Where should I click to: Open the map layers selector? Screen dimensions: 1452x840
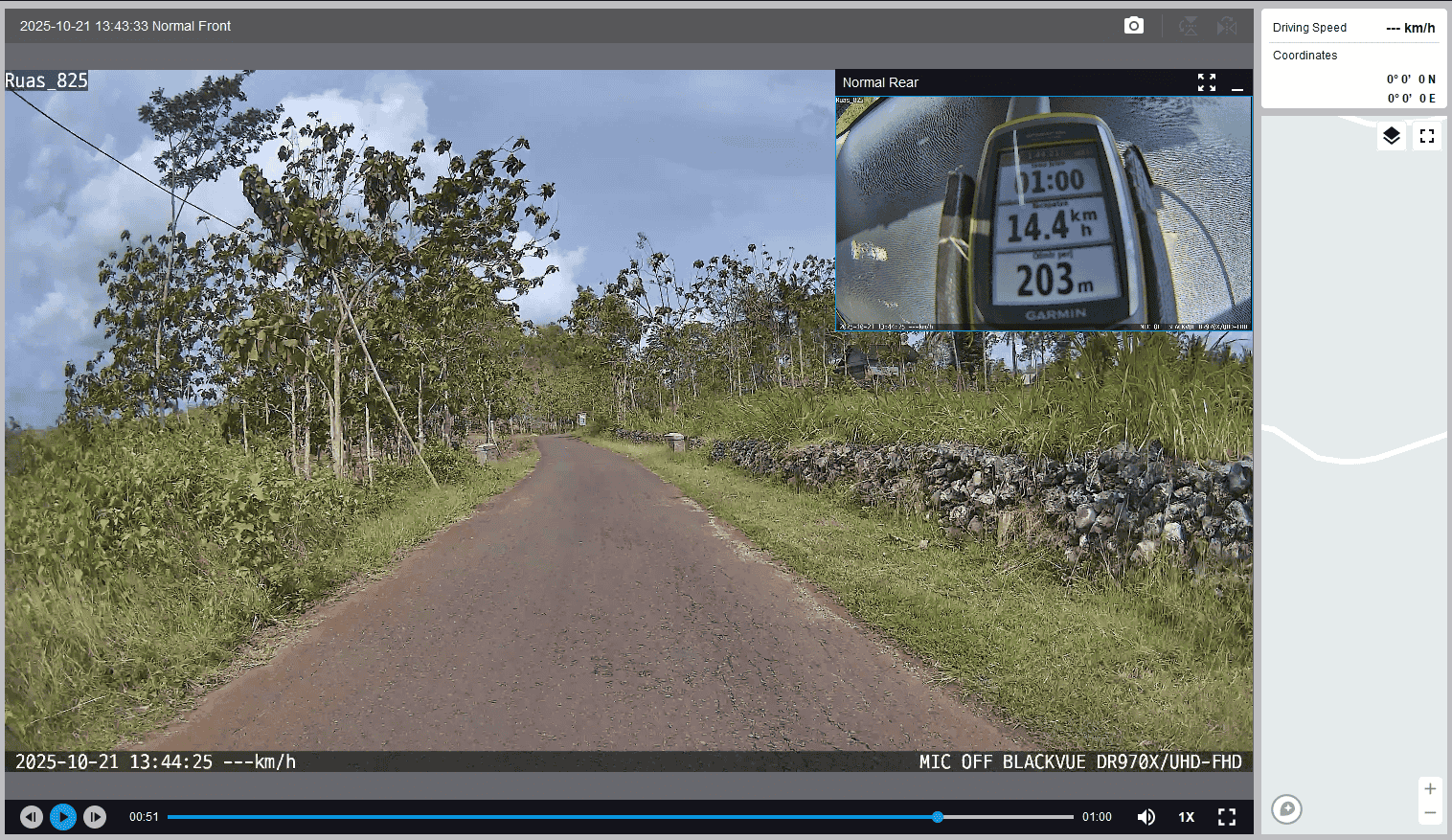click(x=1392, y=136)
